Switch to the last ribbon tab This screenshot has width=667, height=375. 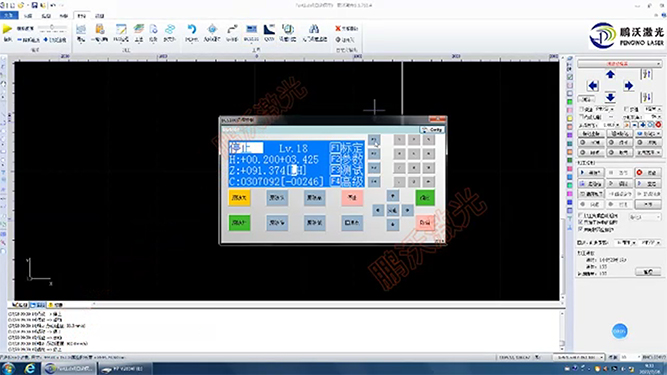click(x=100, y=16)
